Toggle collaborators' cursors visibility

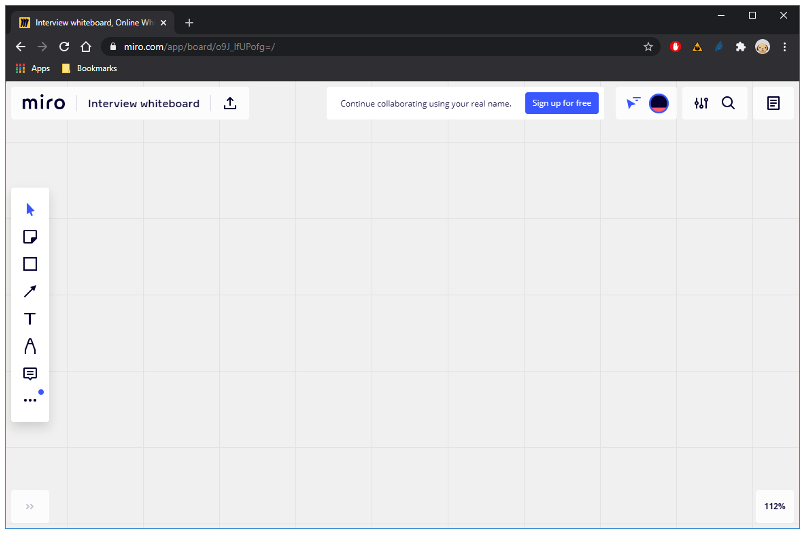633,103
